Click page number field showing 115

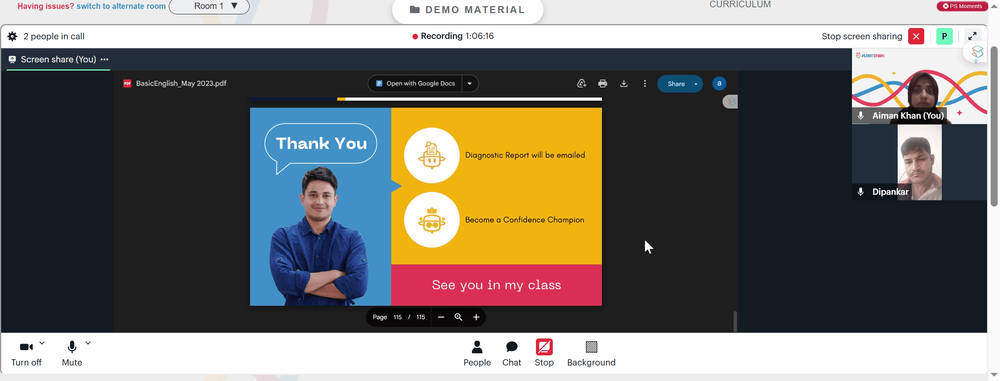tap(397, 317)
